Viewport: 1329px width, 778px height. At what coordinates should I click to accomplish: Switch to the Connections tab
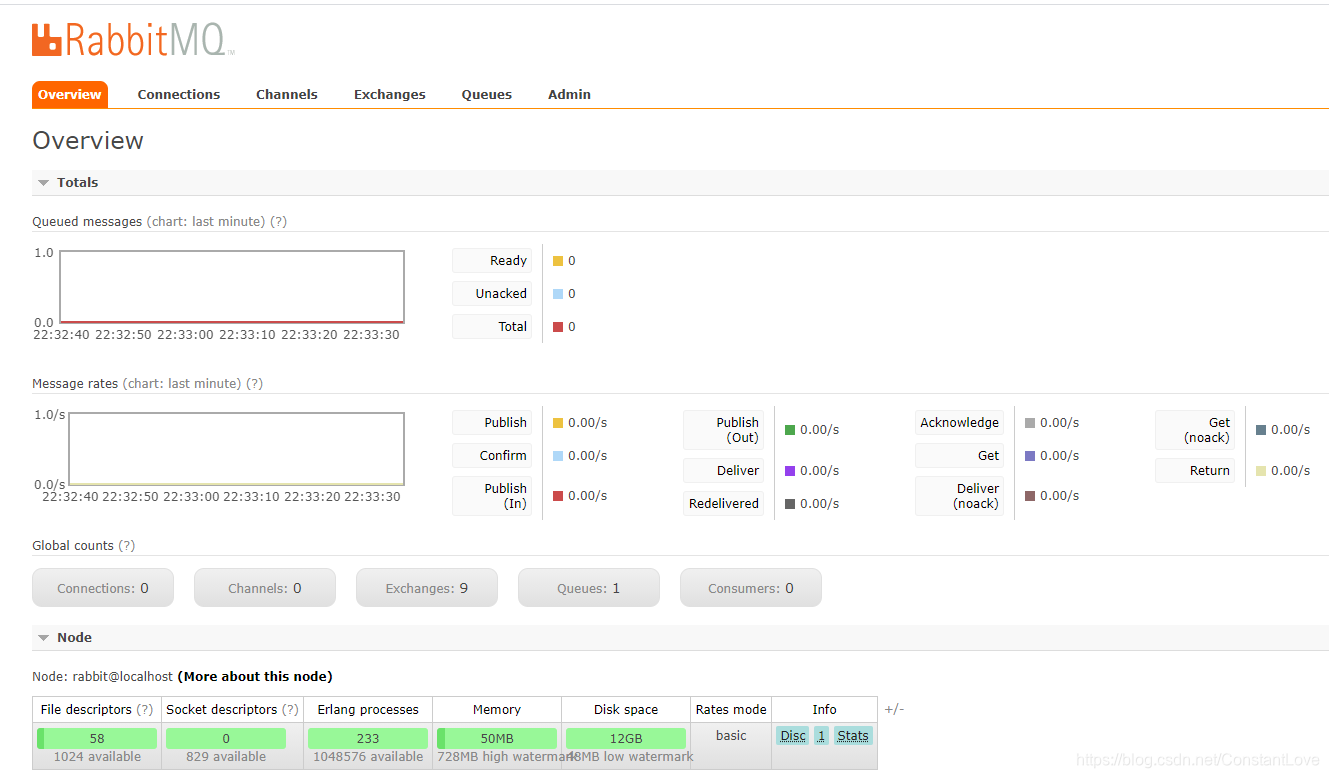(179, 95)
